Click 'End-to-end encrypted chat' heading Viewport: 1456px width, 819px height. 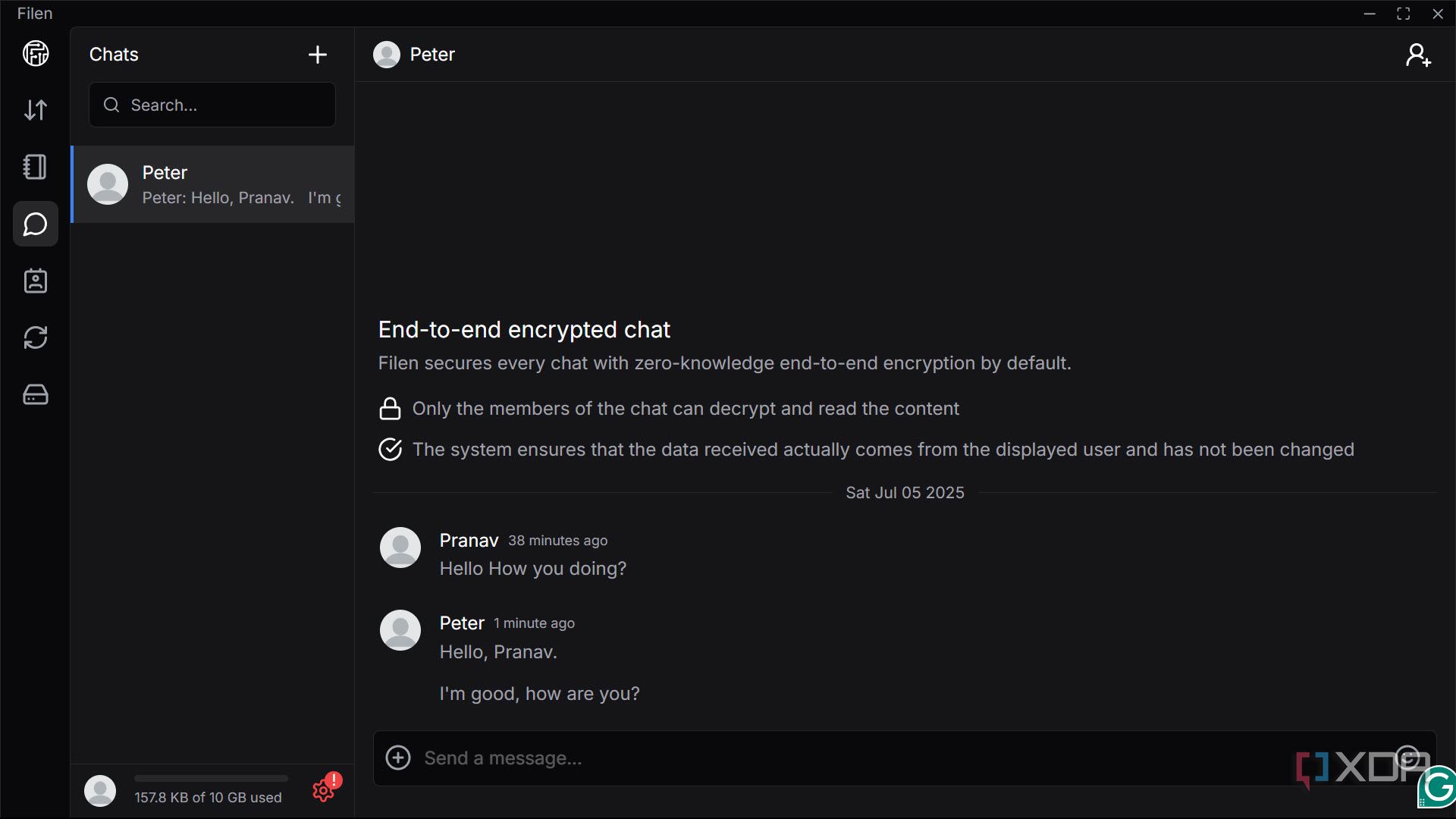(524, 330)
